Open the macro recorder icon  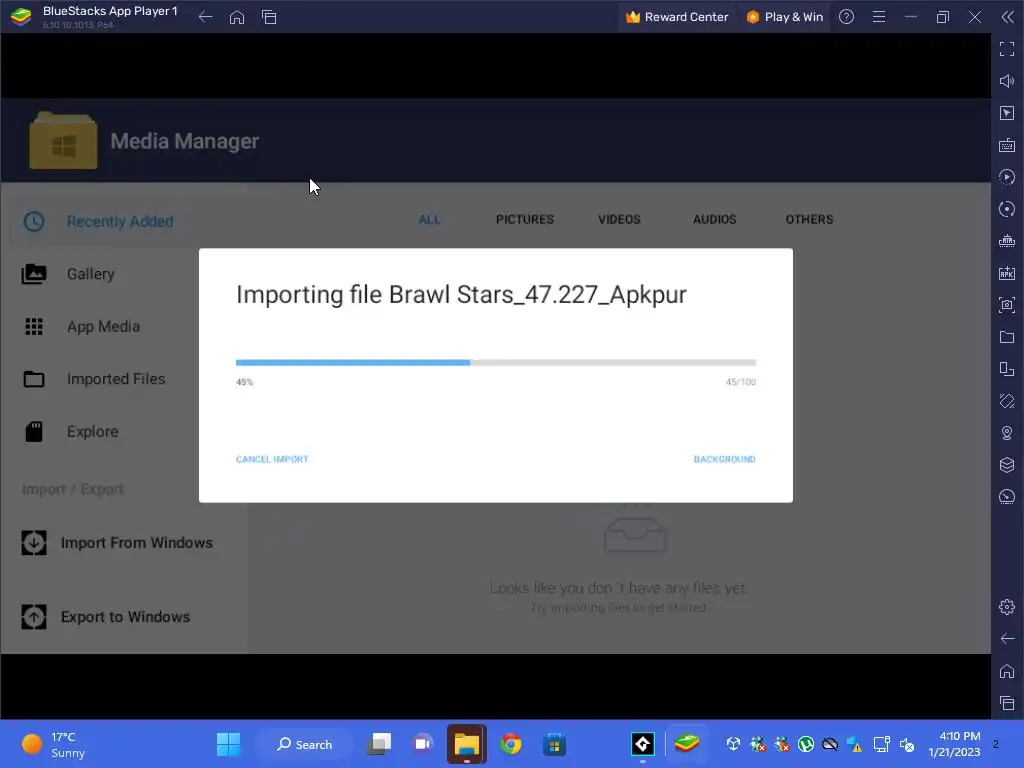click(x=1007, y=177)
